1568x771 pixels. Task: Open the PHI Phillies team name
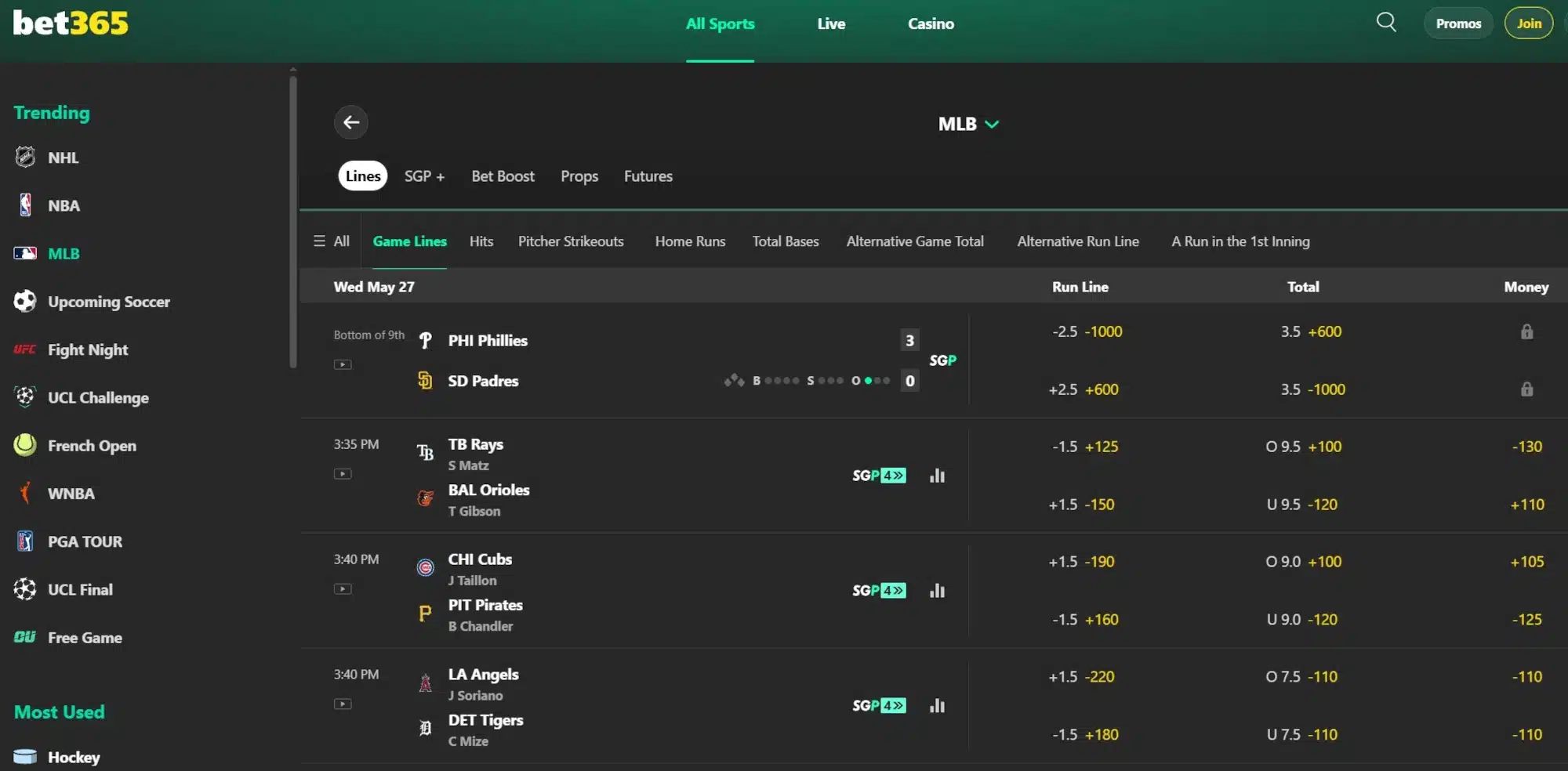pos(488,341)
